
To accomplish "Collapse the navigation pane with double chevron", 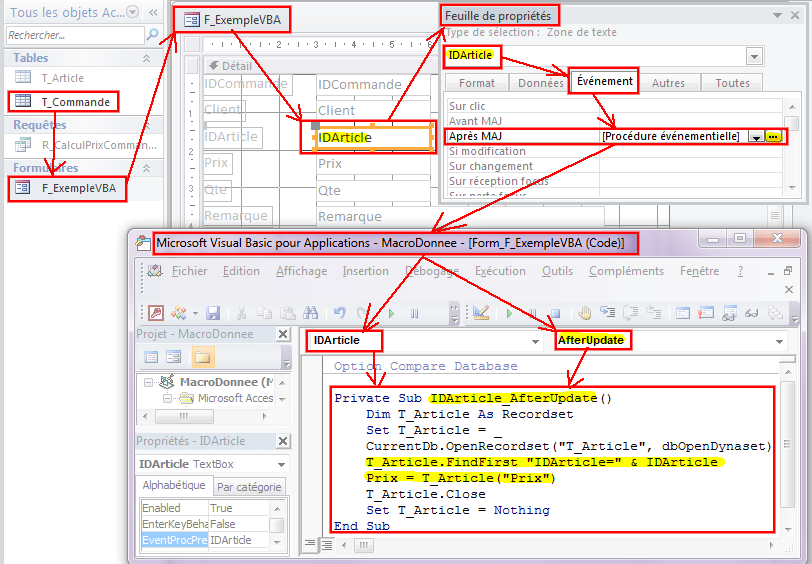I will 153,12.
